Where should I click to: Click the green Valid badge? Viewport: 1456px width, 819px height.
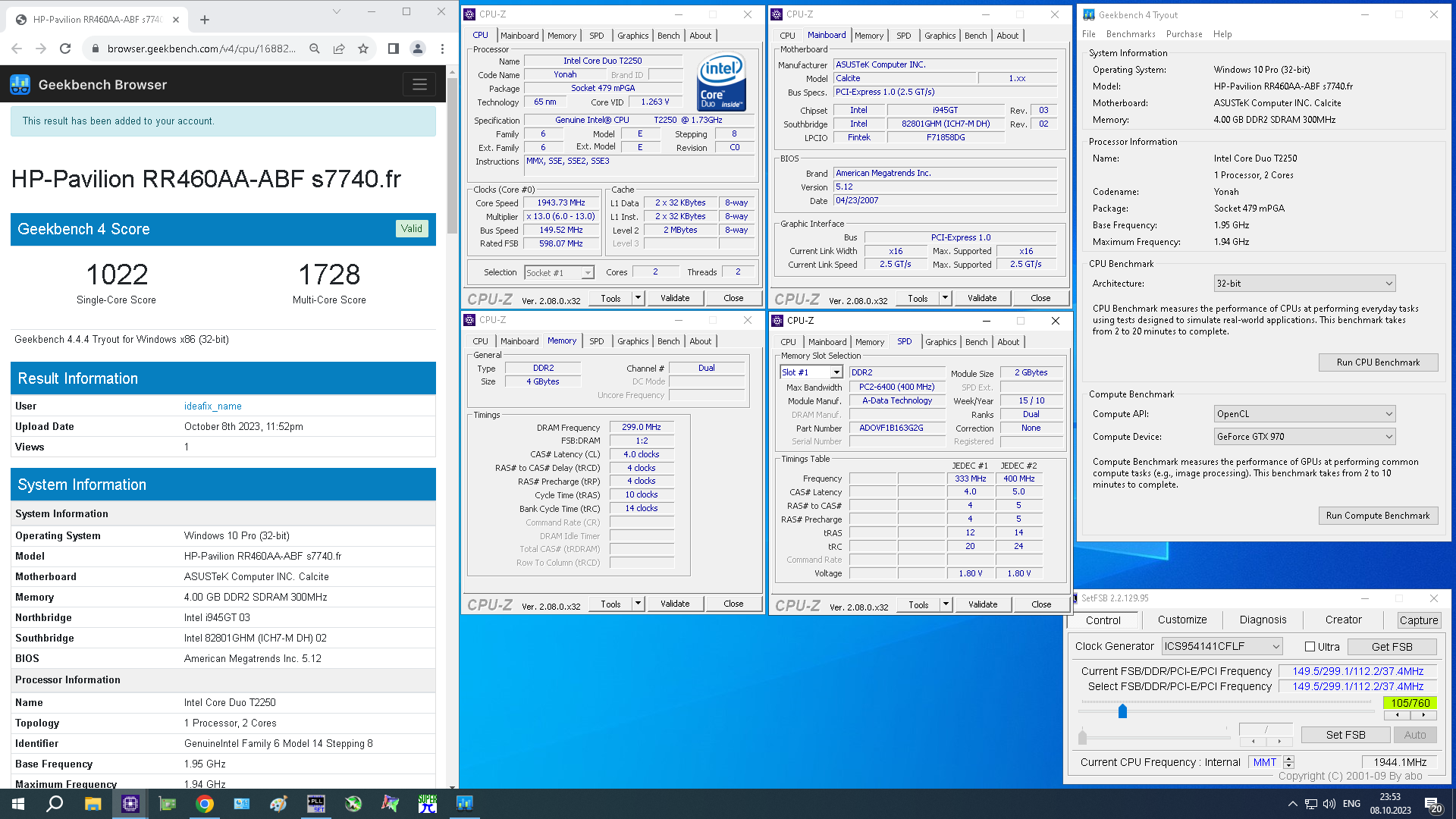click(x=412, y=229)
